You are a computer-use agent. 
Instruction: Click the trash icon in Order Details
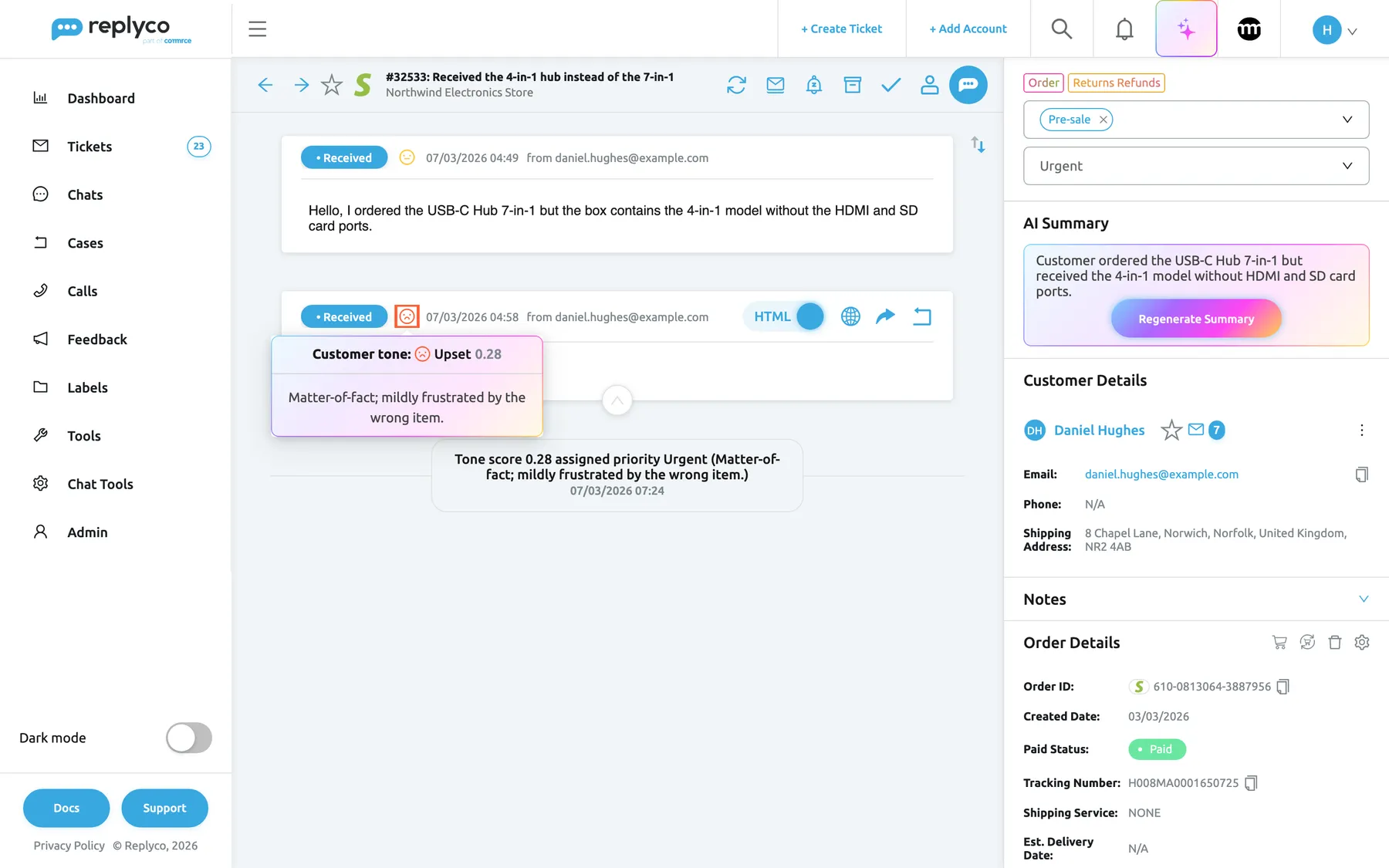point(1335,643)
